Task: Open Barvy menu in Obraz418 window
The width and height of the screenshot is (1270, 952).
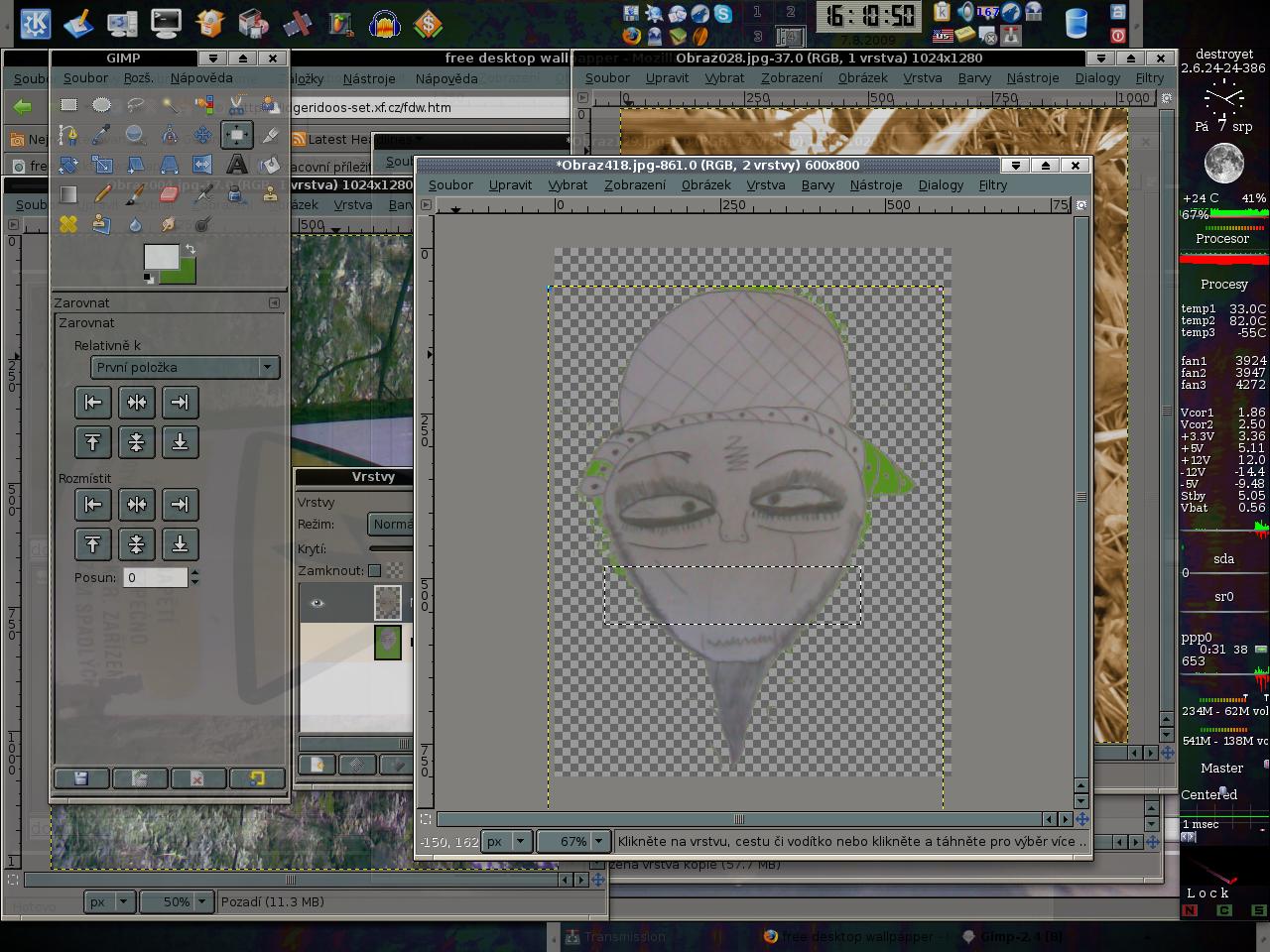Action: pos(818,184)
